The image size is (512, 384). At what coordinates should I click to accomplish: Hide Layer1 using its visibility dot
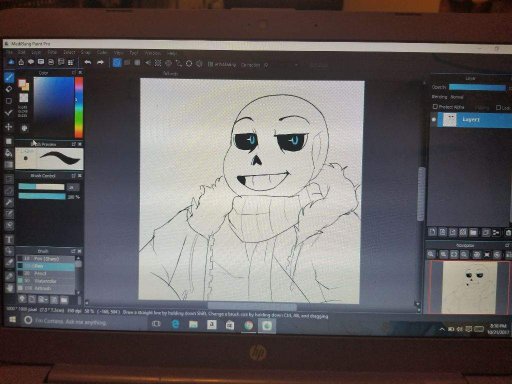pos(434,119)
